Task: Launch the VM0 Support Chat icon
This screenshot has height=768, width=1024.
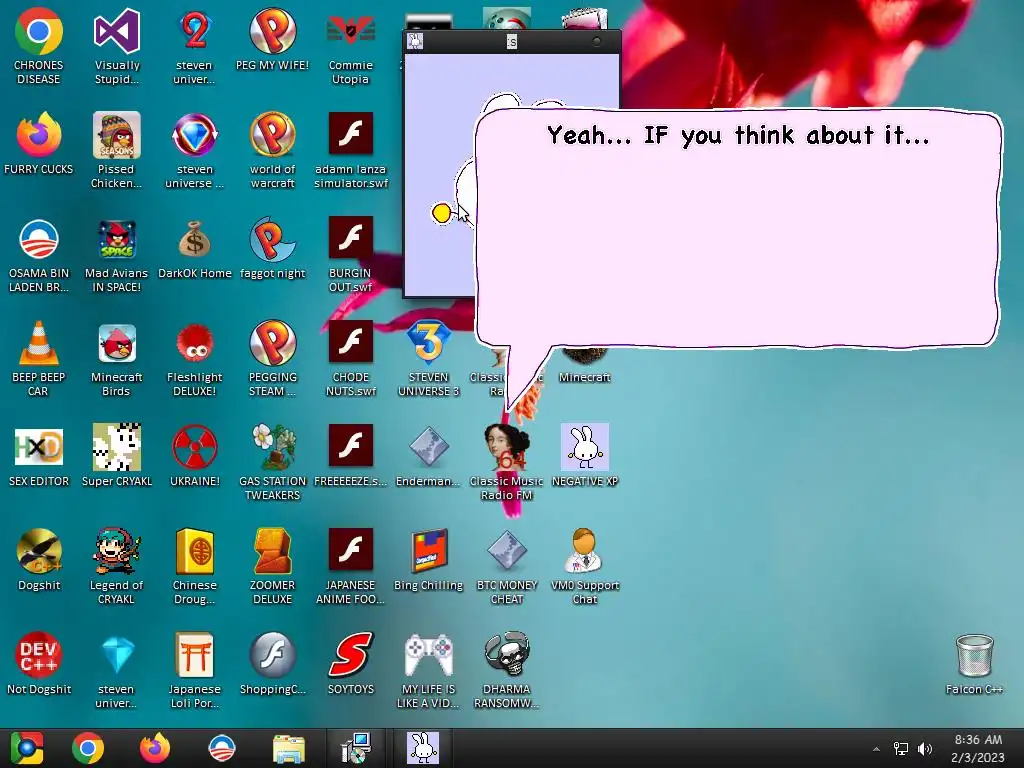Action: (x=584, y=566)
